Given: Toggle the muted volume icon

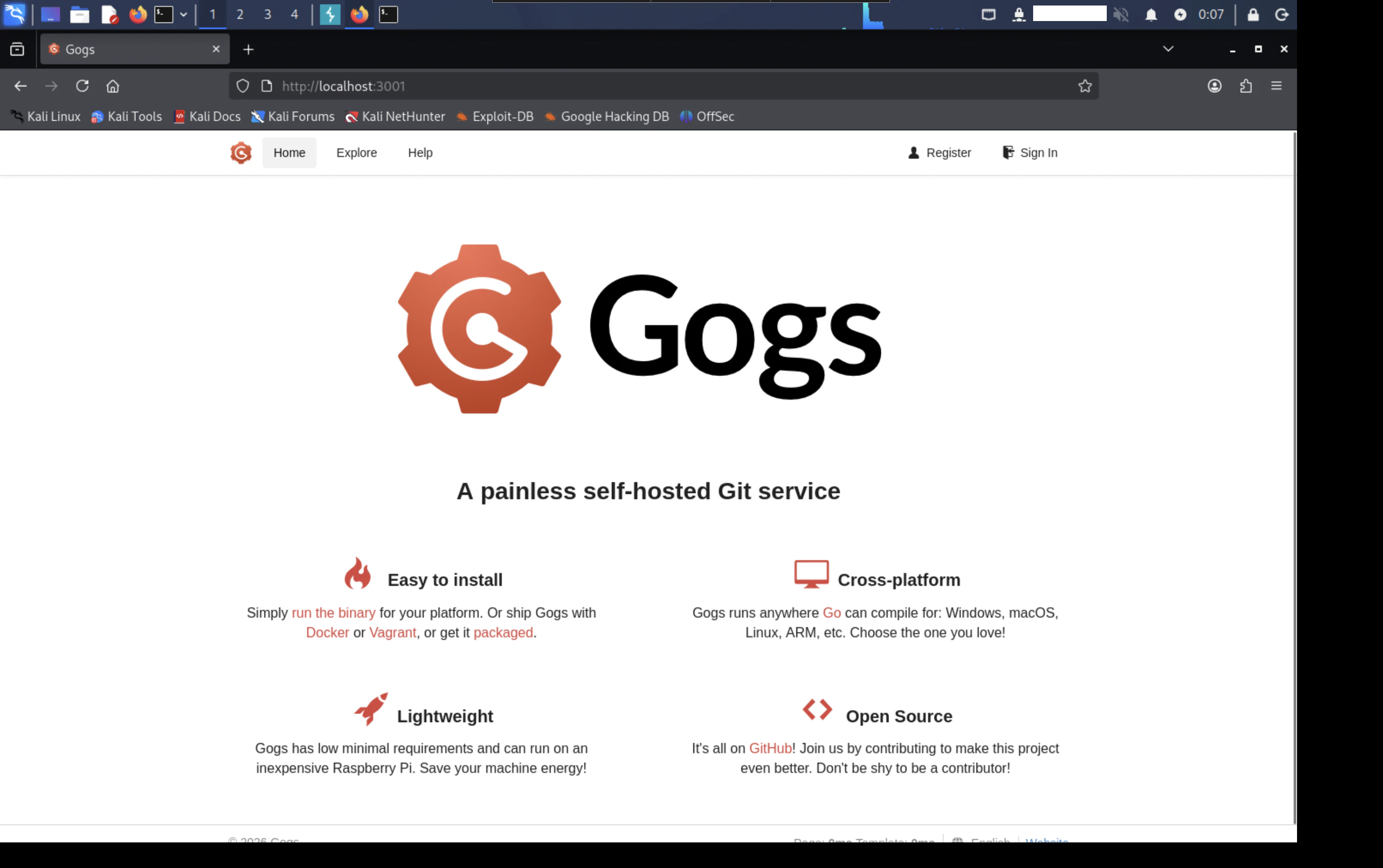Looking at the screenshot, I should 1120,14.
